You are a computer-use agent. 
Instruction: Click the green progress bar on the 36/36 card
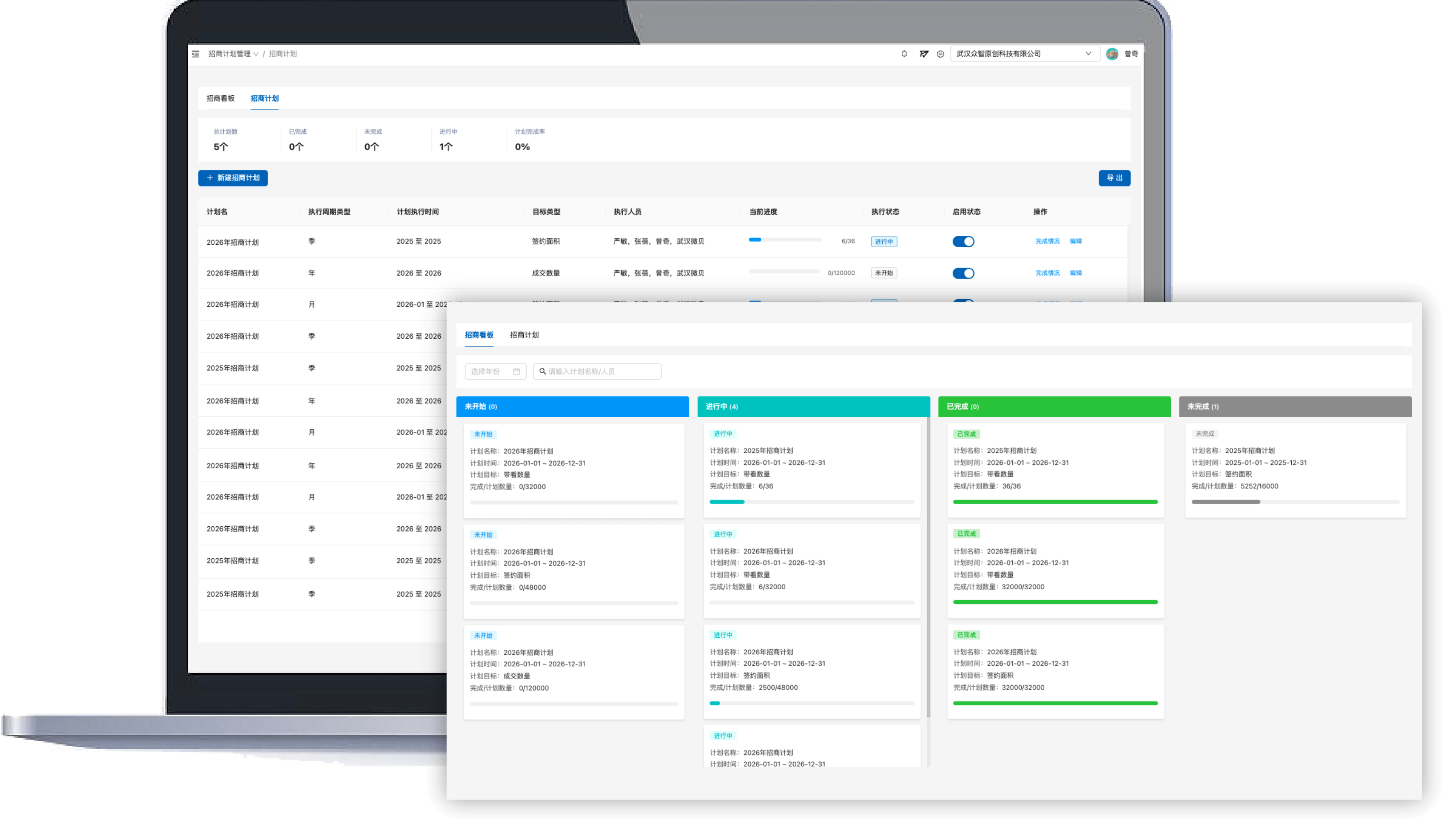1055,502
